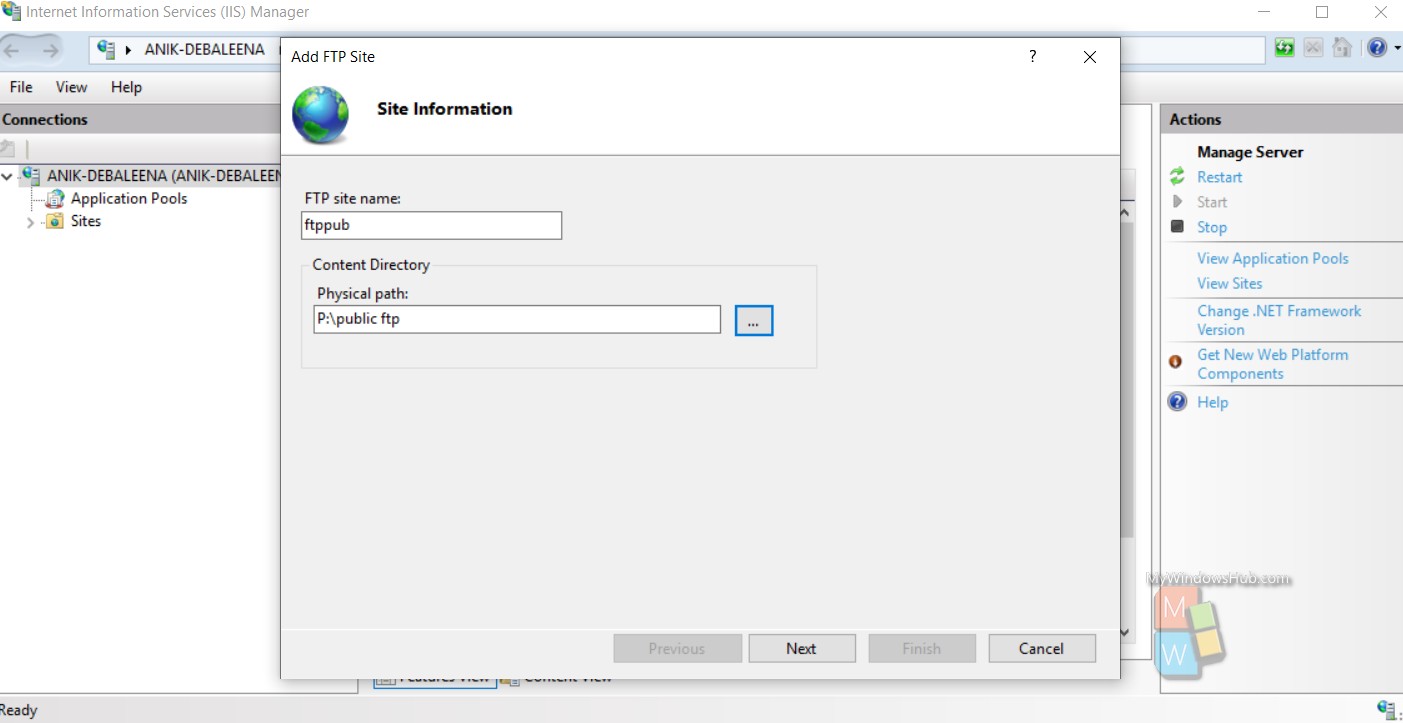
Task: Click the scroll up arrow of center pane
Action: pyautogui.click(x=1126, y=212)
